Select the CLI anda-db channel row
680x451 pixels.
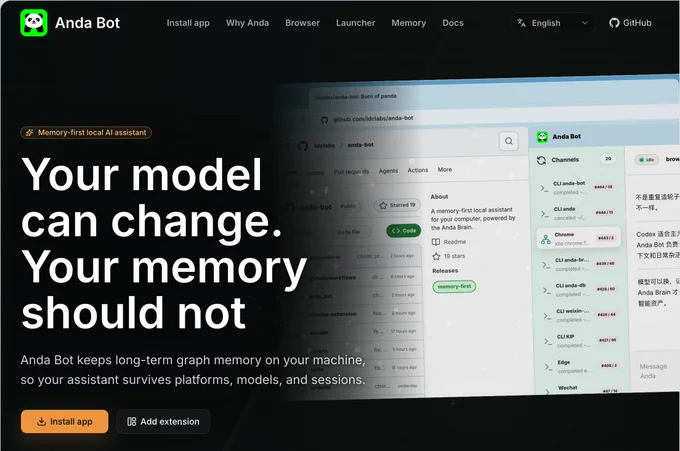tap(580, 289)
